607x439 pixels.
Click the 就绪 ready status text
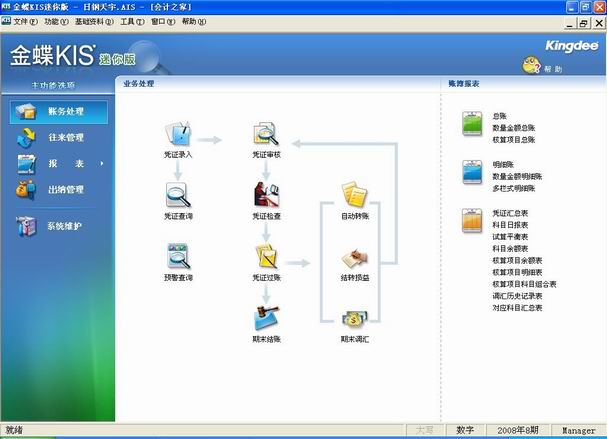(x=14, y=430)
